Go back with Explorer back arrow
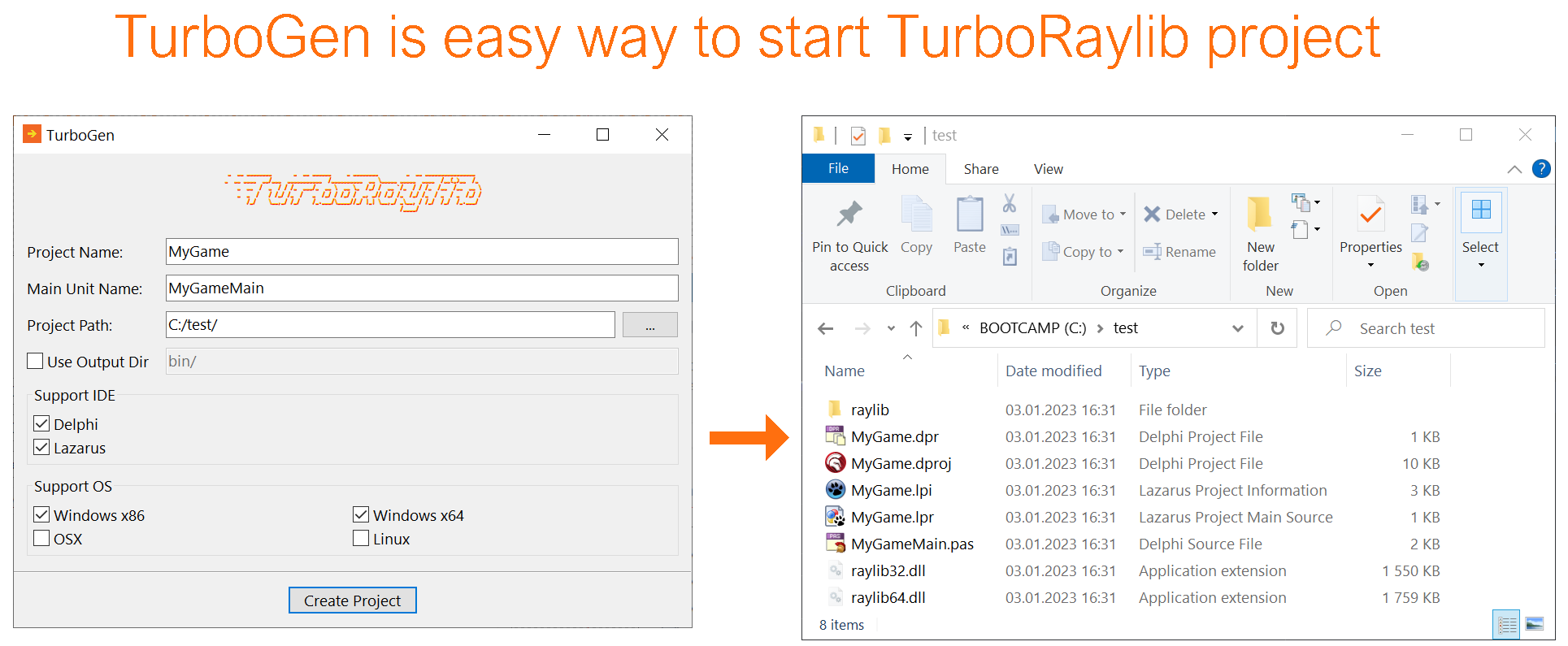1568x646 pixels. [826, 328]
